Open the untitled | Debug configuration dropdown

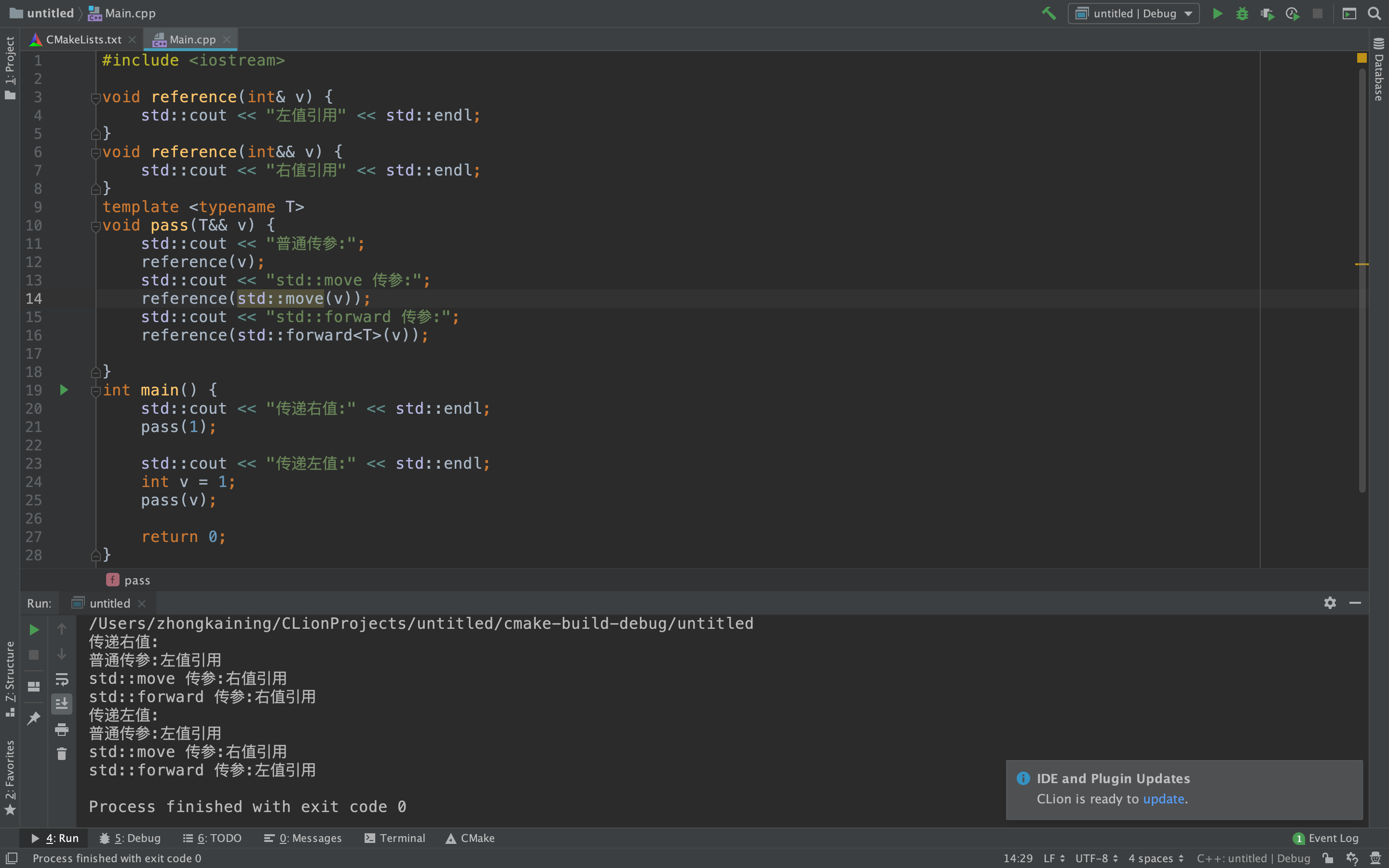[1133, 13]
